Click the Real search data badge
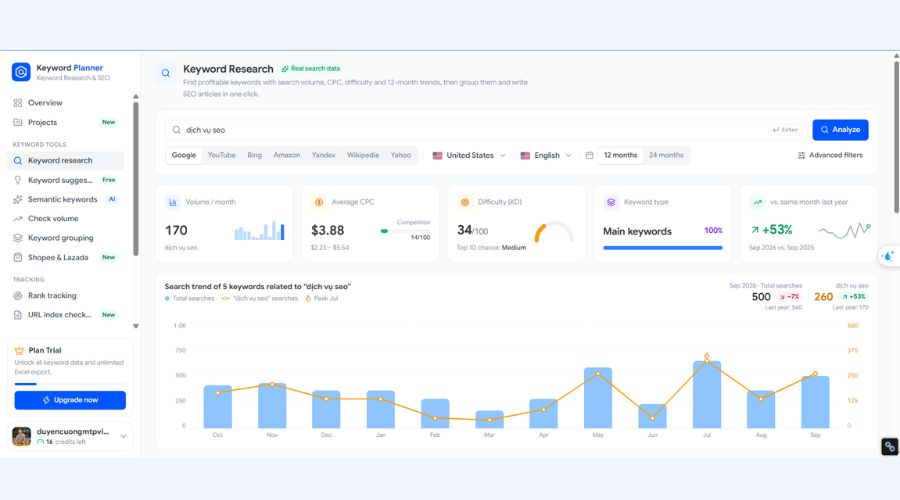 pos(311,68)
